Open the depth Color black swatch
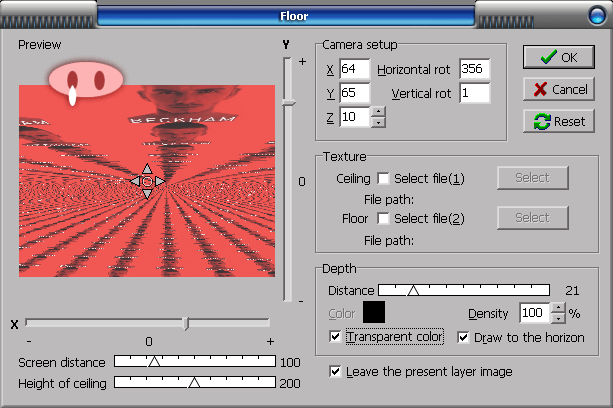 point(374,312)
